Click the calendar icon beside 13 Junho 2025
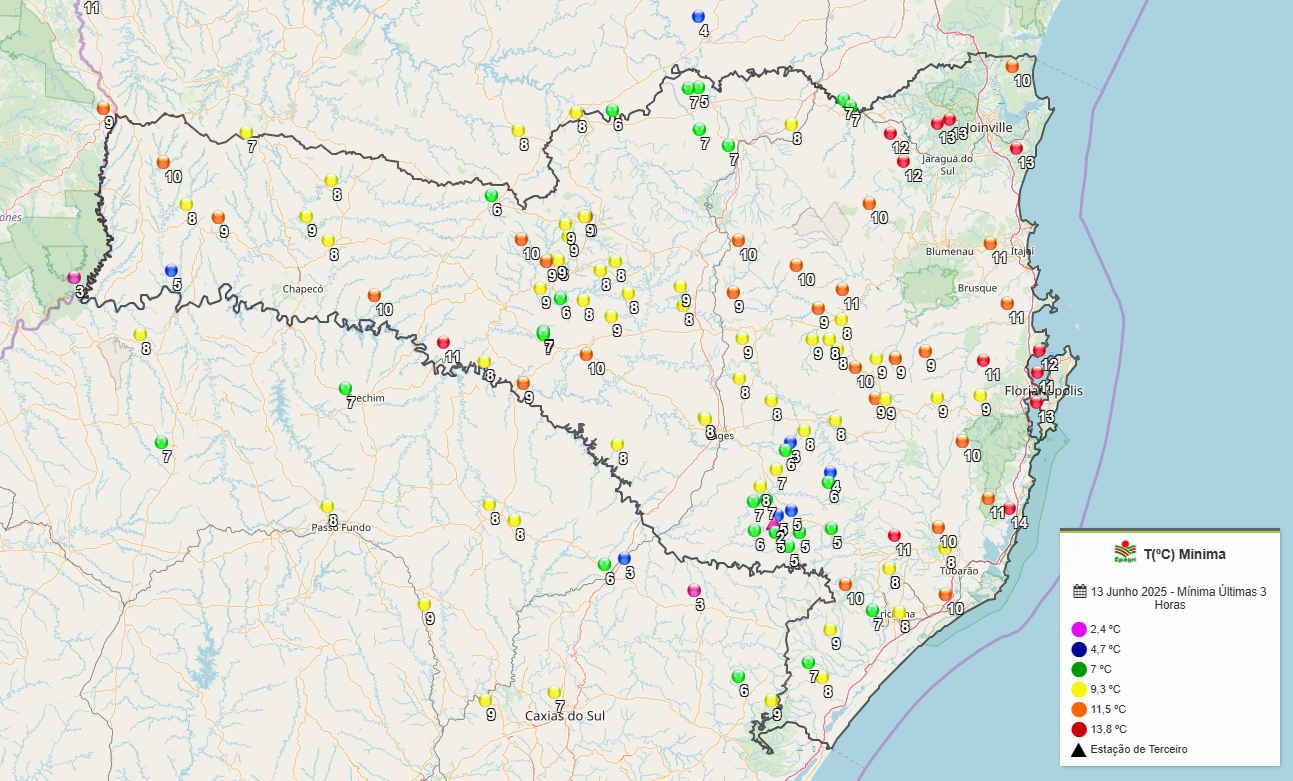This screenshot has height=781, width=1293. 1080,591
